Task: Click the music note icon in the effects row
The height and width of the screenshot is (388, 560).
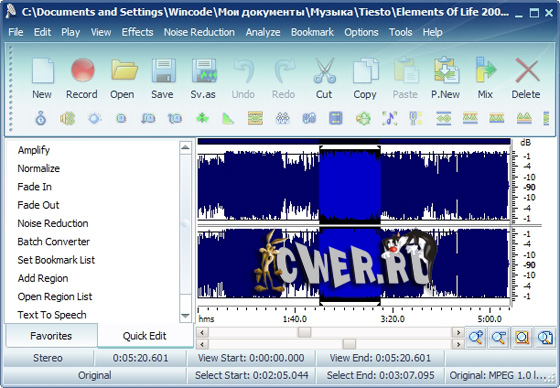Action: [390, 118]
